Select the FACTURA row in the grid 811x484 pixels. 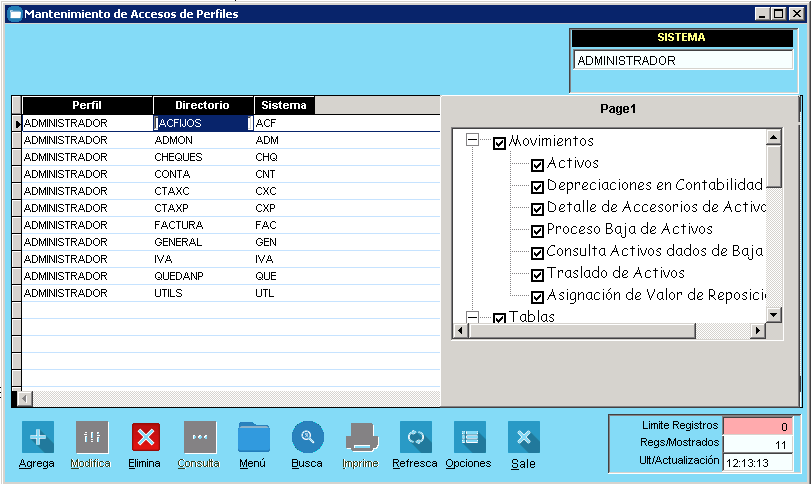[178, 225]
